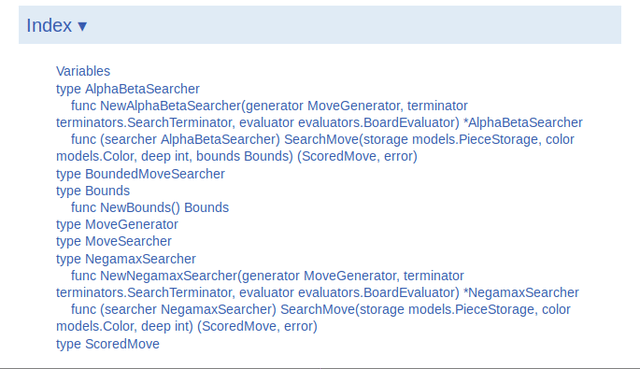Open the Variables link
This screenshot has width=640, height=369.
coord(83,71)
